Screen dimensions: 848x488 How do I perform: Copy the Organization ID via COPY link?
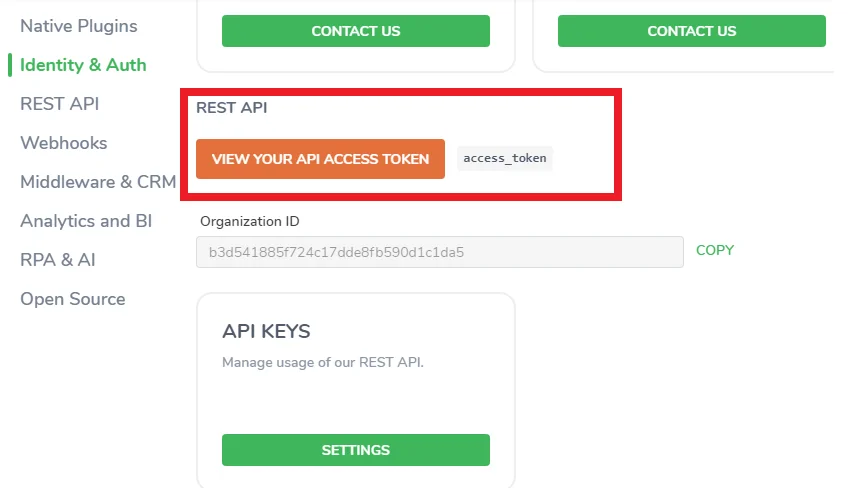point(715,250)
